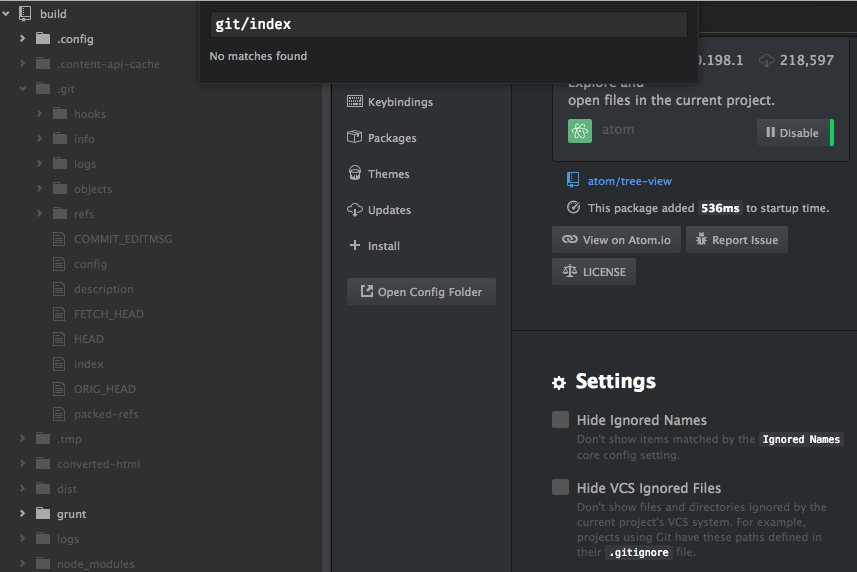Click the download count cloud icon
Viewport: 857px width, 572px height.
point(767,60)
